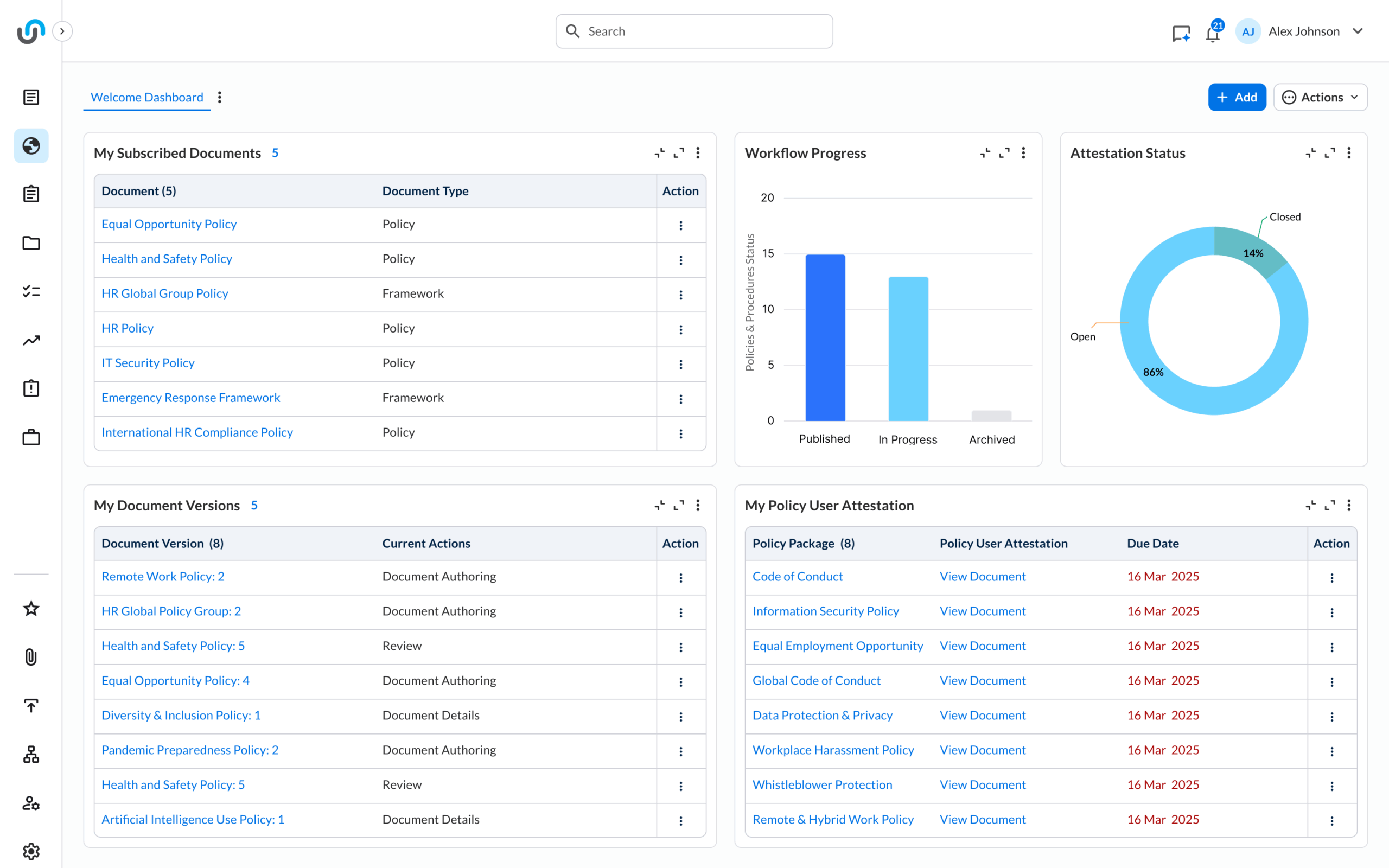Open the Welcome Dashboard tab kebab menu
1389x868 pixels.
219,97
